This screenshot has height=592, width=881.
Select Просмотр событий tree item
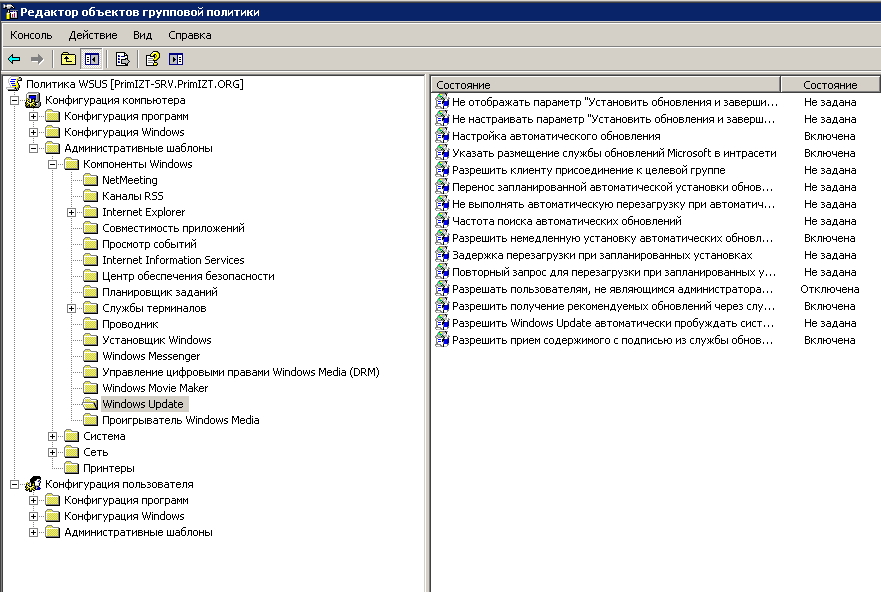pyautogui.click(x=149, y=244)
